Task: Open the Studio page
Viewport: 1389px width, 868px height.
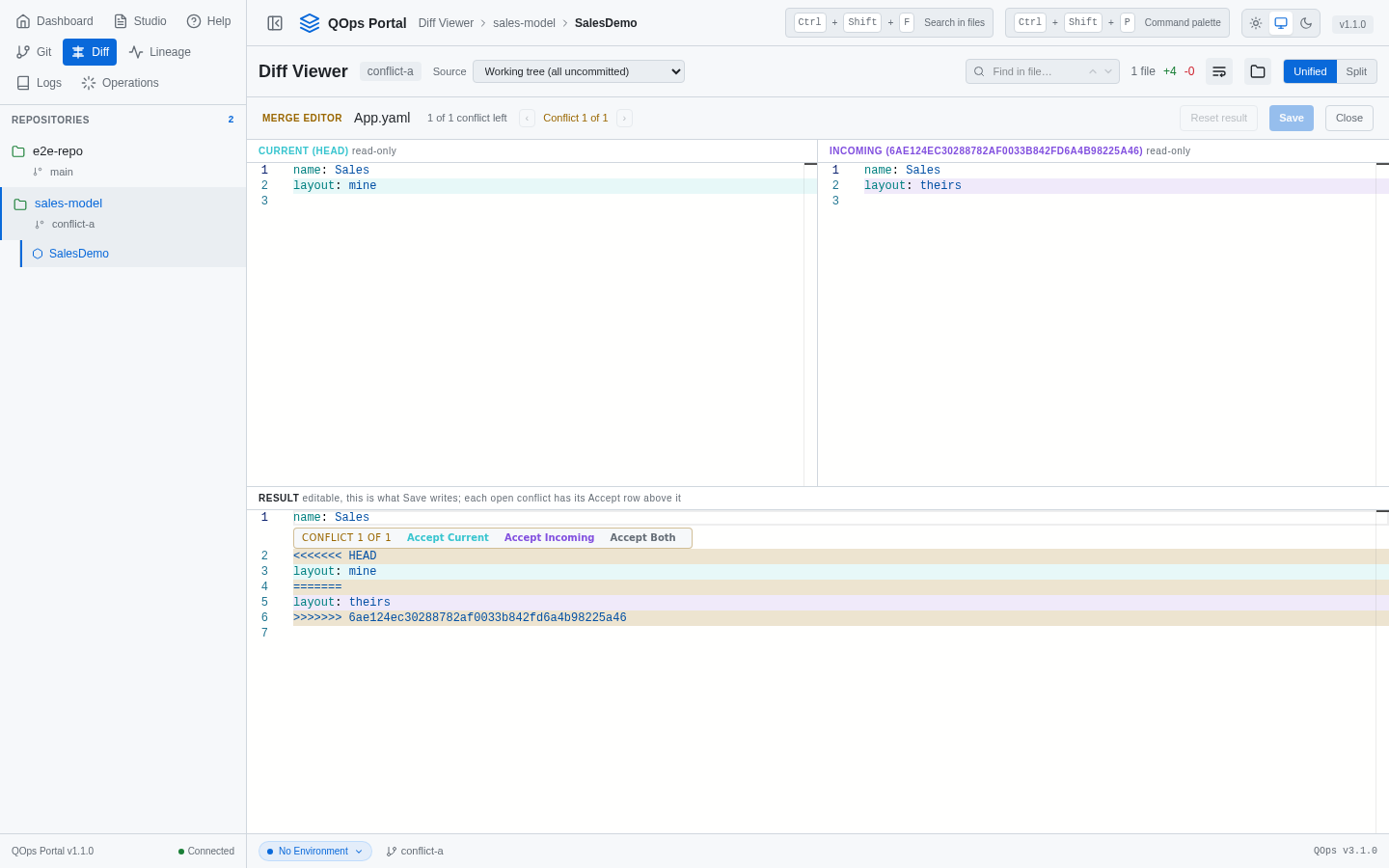Action: [x=140, y=21]
